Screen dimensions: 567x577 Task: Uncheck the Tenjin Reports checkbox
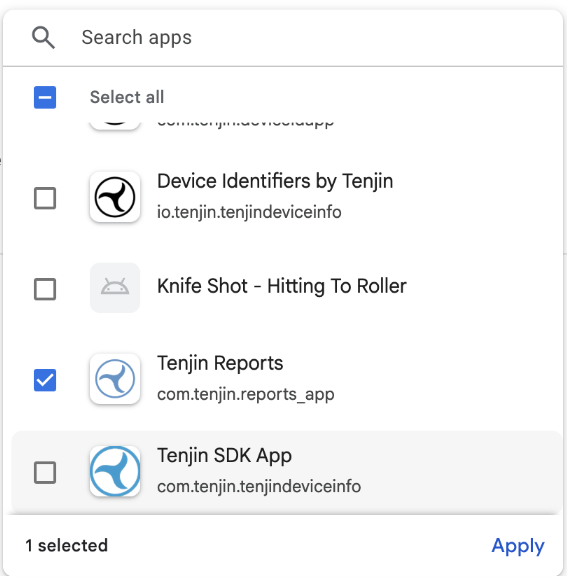point(45,380)
